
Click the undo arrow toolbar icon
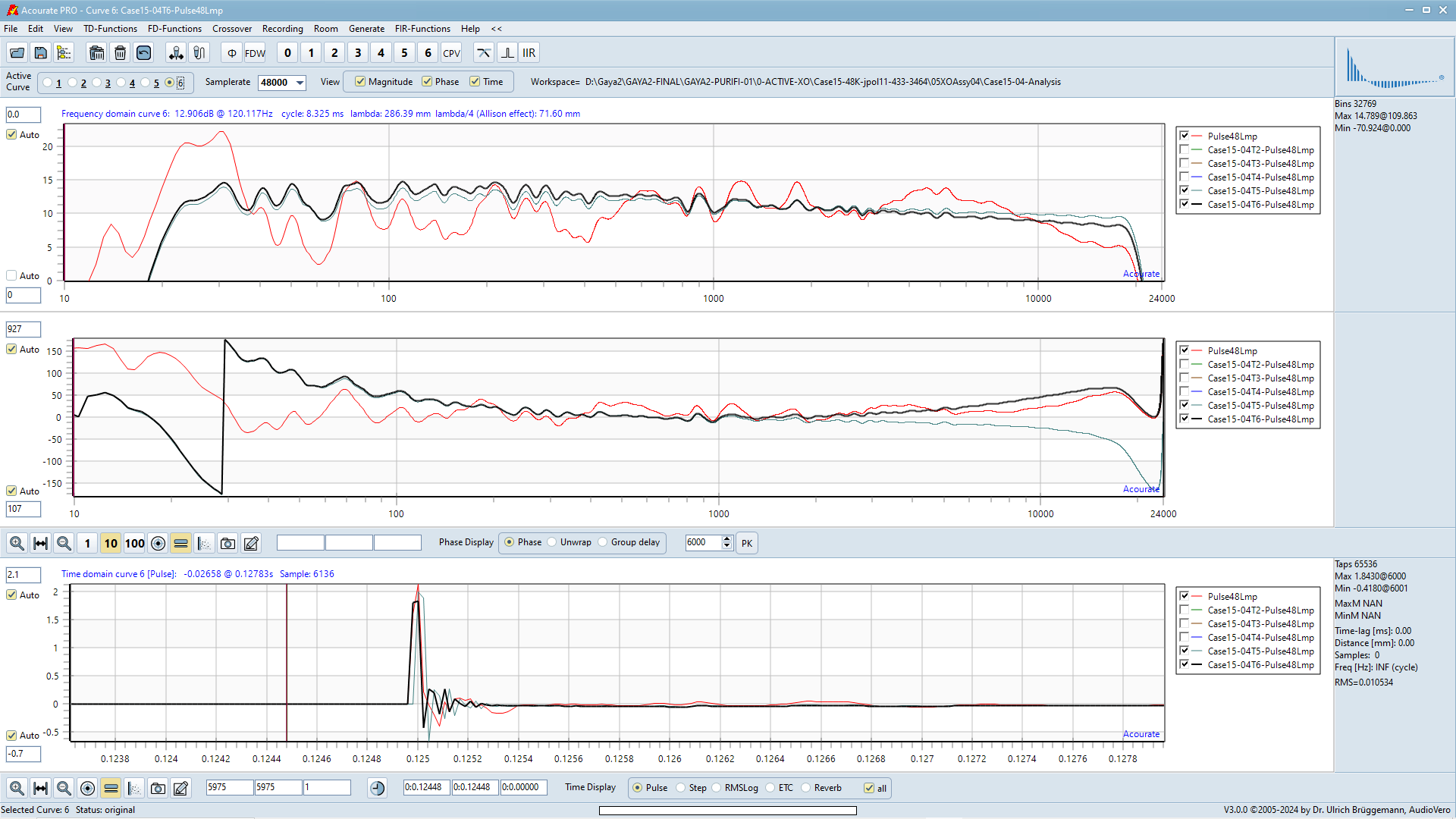click(143, 53)
